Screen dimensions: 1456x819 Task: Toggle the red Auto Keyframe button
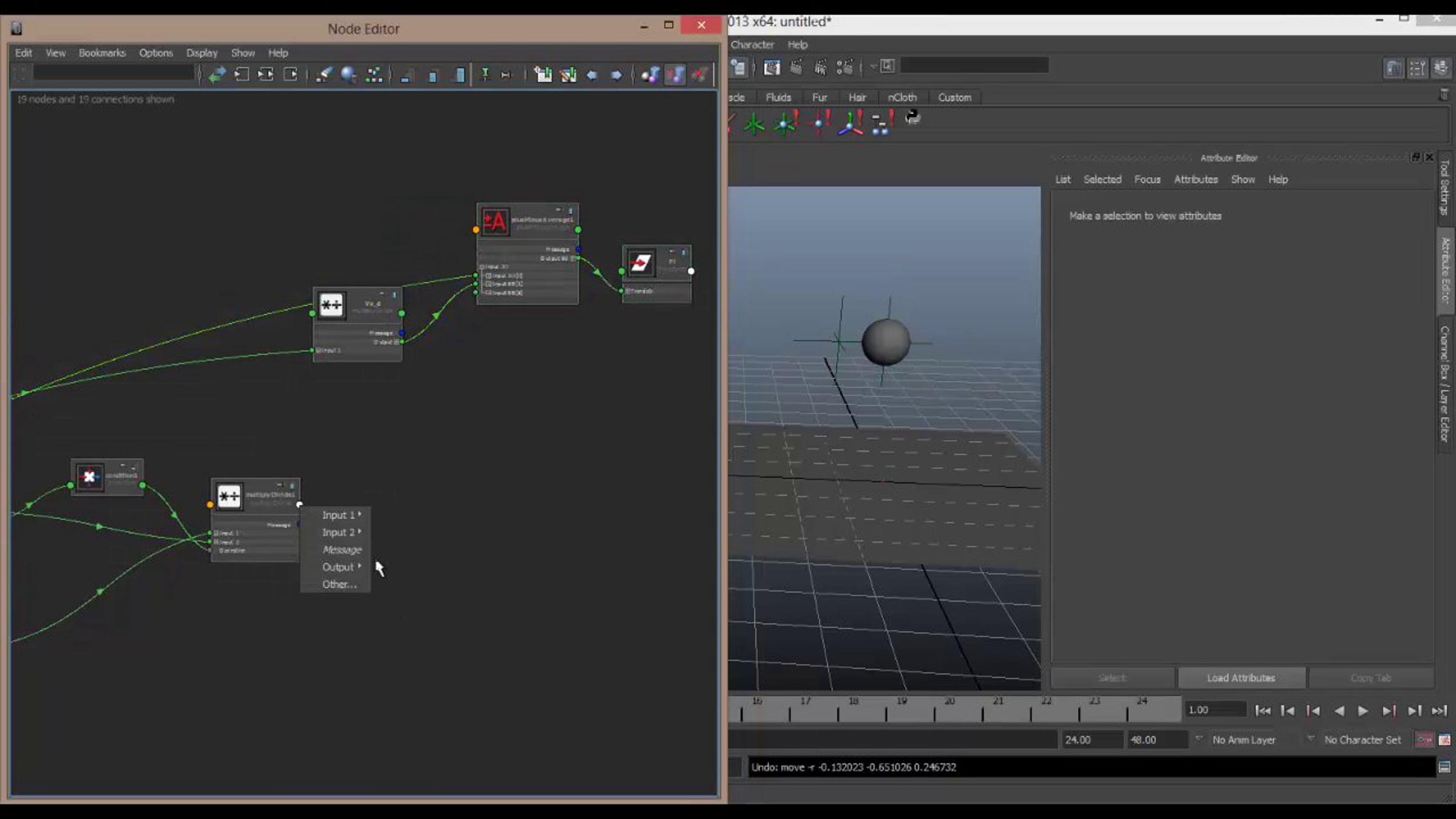pyautogui.click(x=1424, y=740)
